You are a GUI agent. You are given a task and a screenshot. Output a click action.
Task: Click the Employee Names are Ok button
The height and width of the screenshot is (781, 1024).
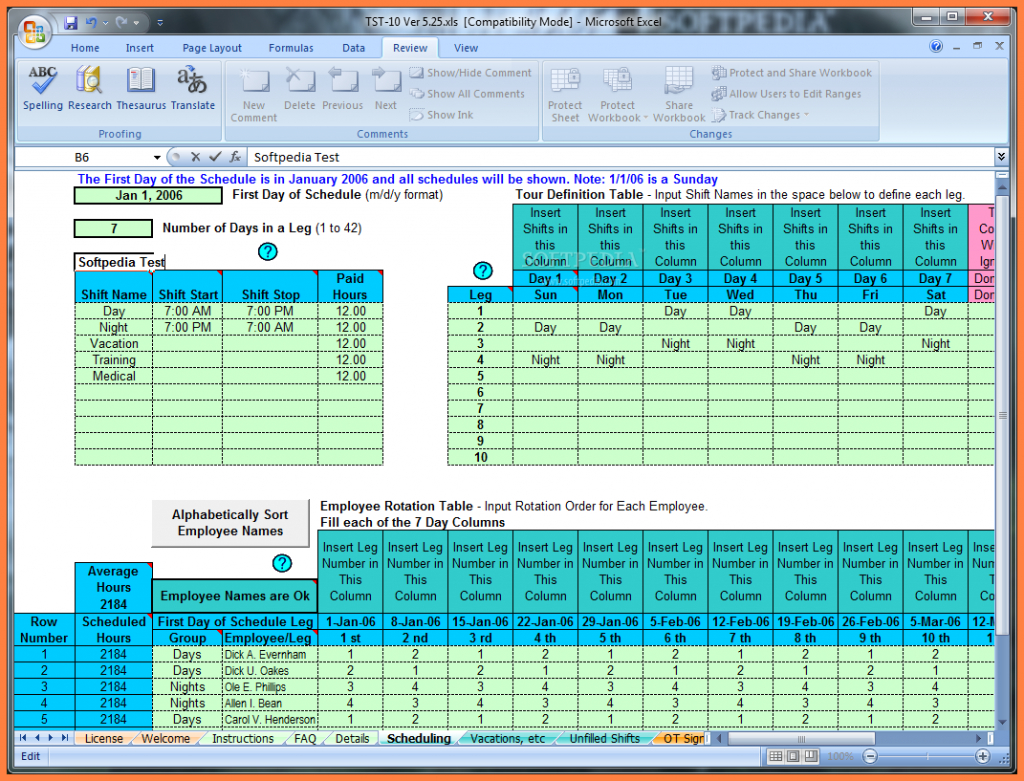235,596
